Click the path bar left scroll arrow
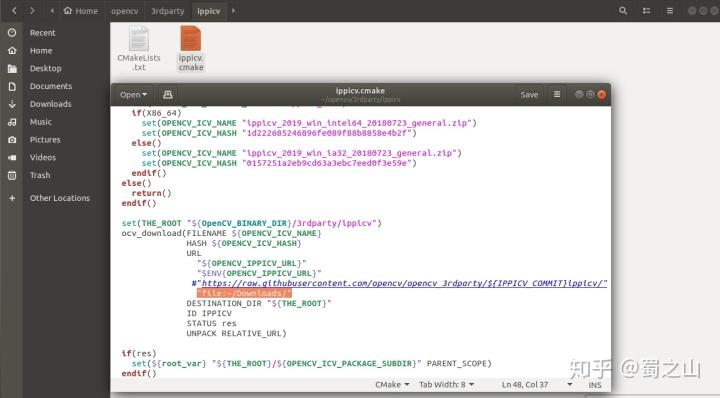 pos(52,11)
